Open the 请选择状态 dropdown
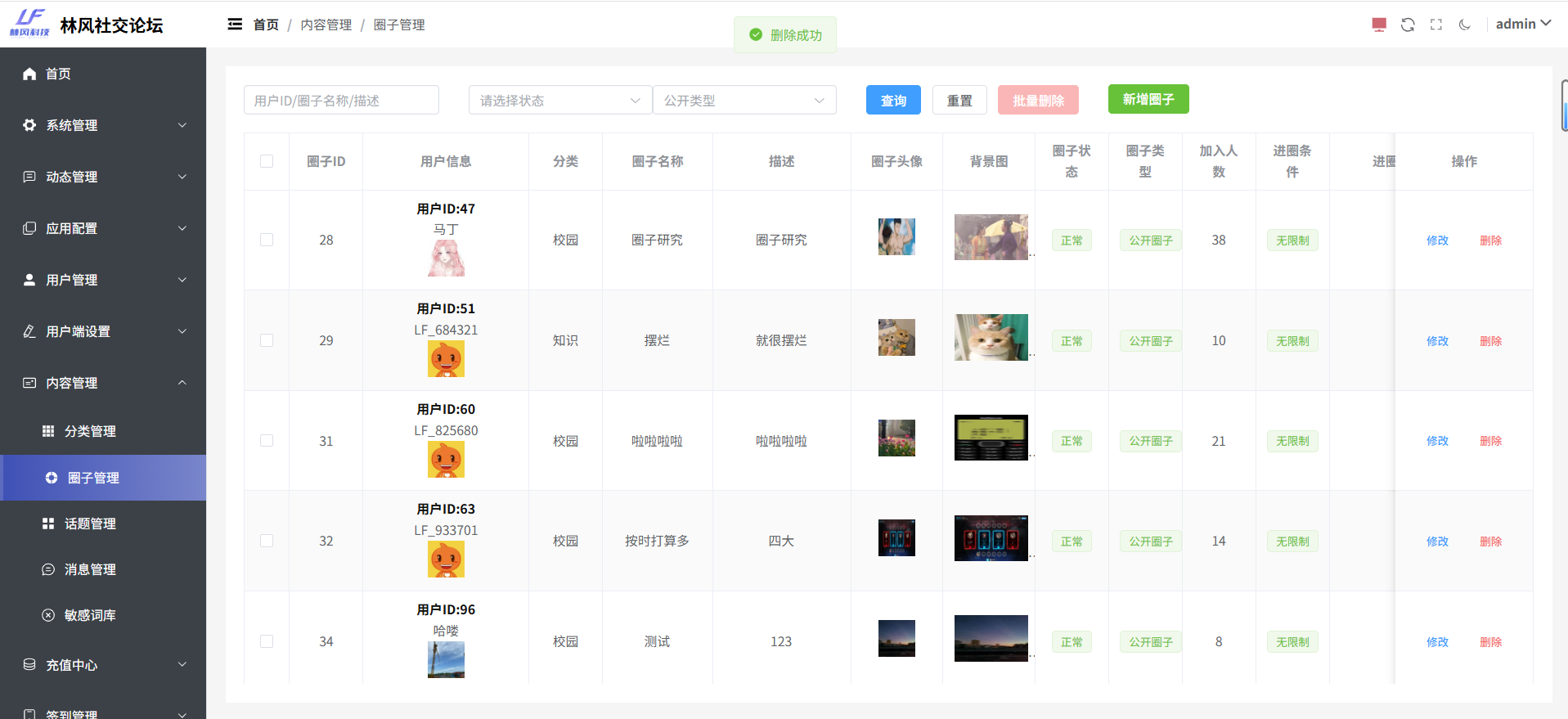This screenshot has height=719, width=1568. 560,100
